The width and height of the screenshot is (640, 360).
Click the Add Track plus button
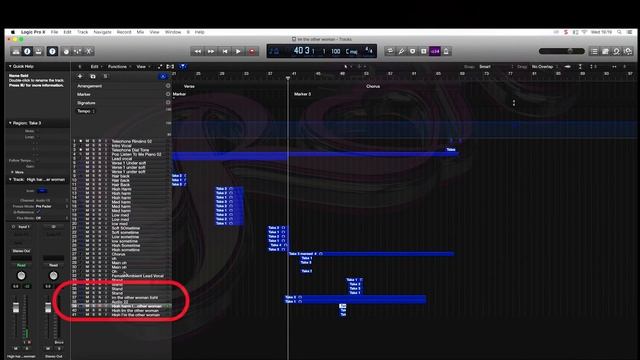pos(80,76)
